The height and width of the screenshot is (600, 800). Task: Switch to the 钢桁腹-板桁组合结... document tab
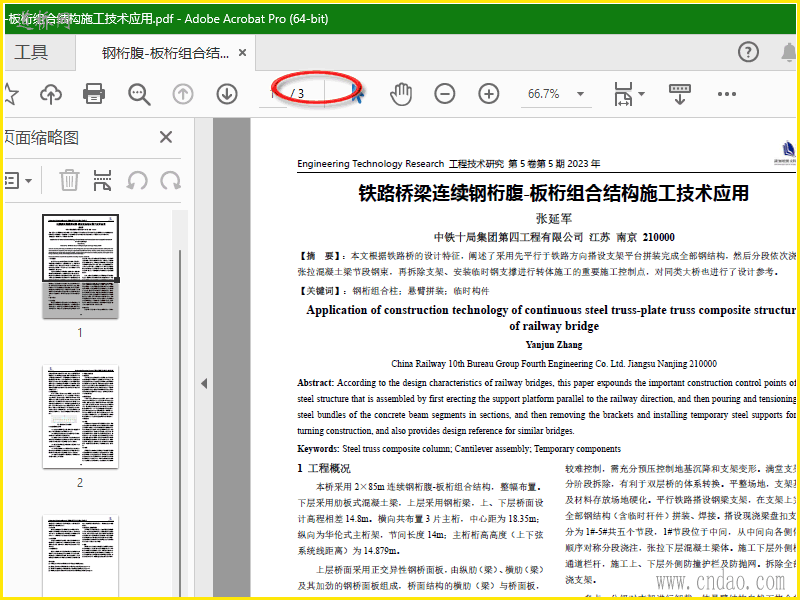click(x=165, y=53)
